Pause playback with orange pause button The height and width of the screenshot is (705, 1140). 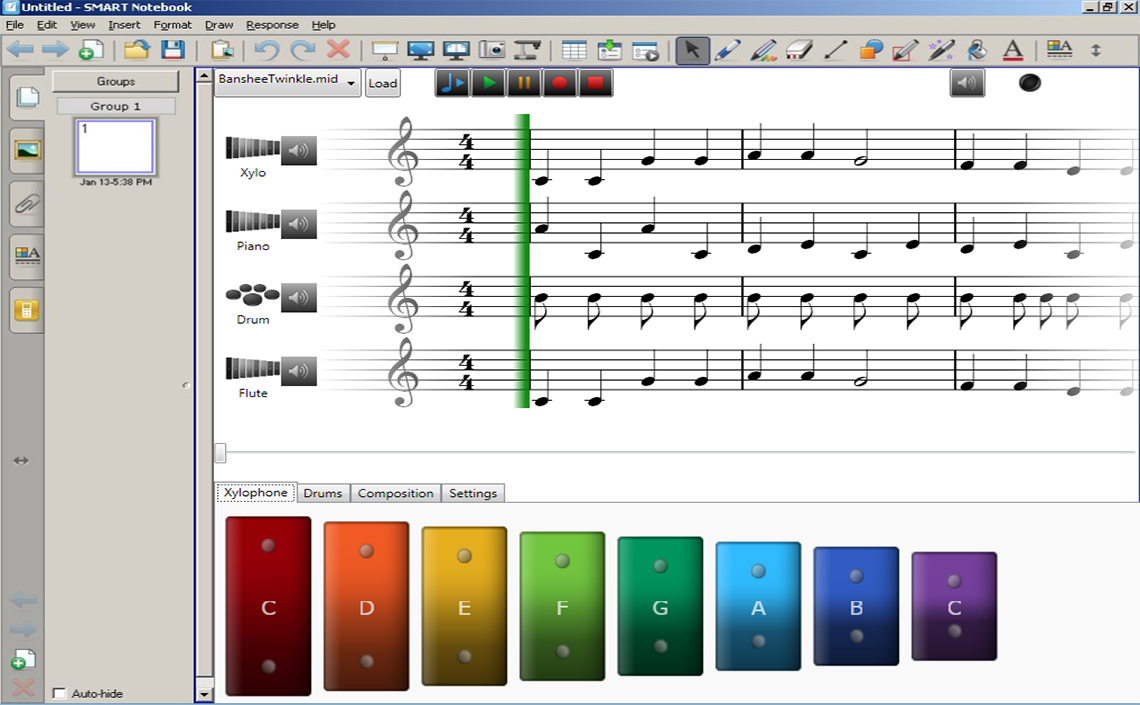coord(523,83)
